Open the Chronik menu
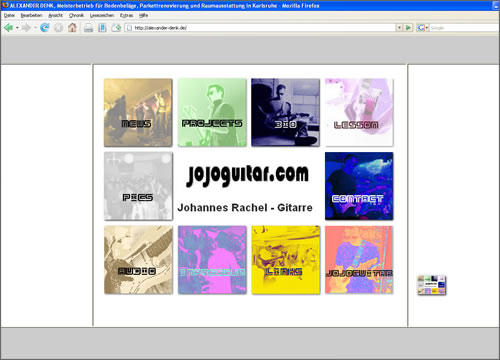500x360 pixels. (x=76, y=15)
